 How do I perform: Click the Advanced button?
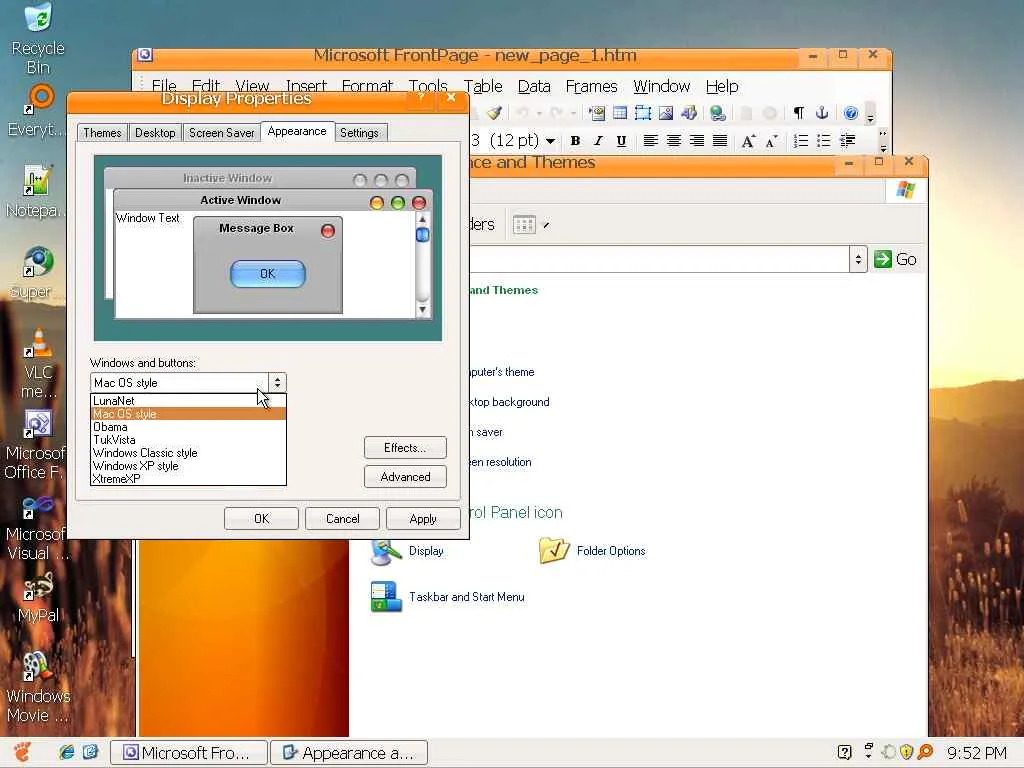tap(406, 477)
